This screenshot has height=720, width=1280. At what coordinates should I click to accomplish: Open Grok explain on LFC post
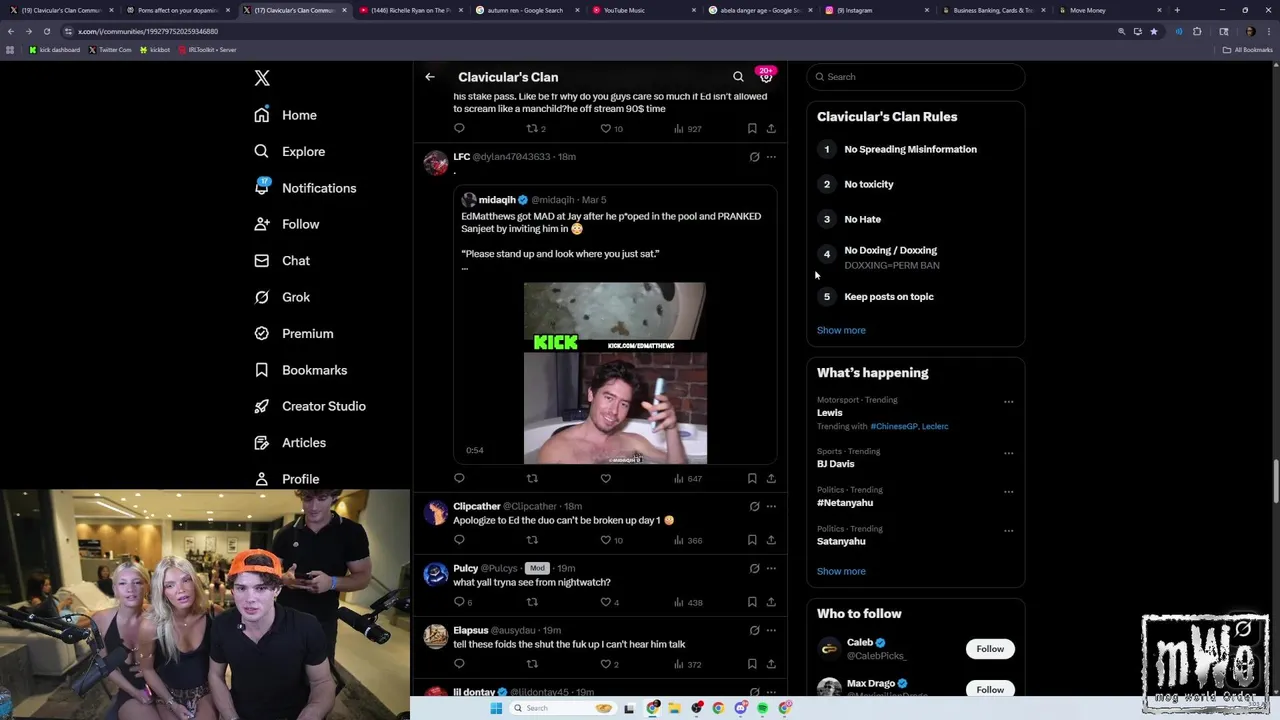(x=754, y=157)
